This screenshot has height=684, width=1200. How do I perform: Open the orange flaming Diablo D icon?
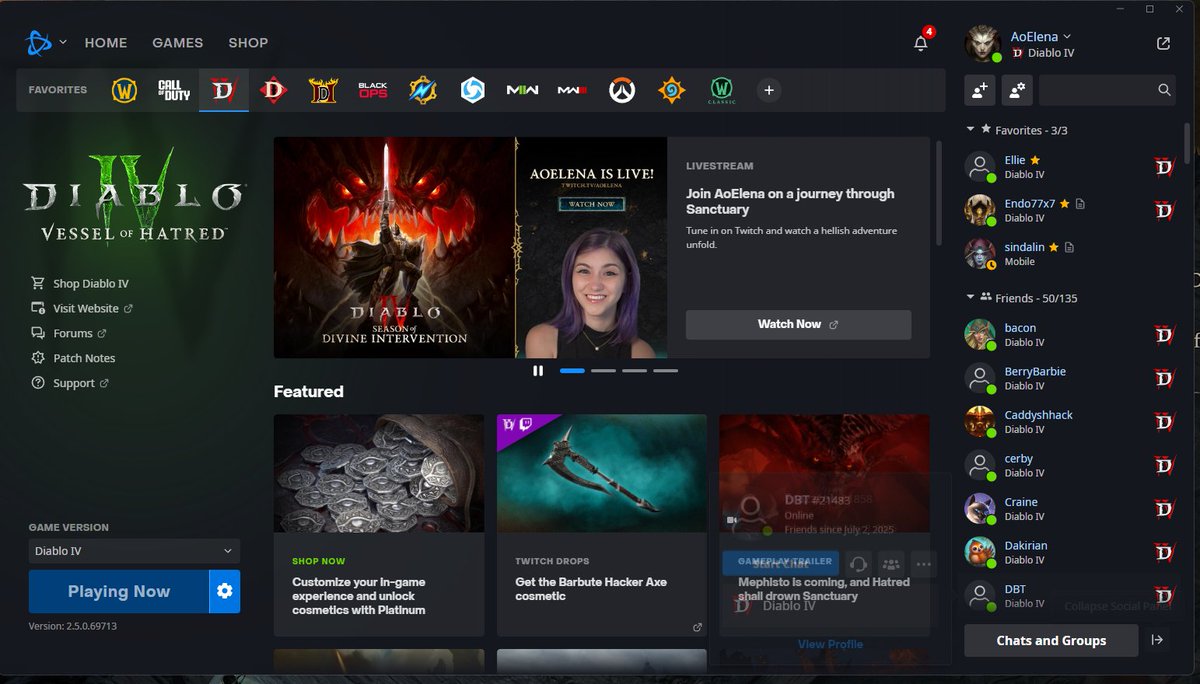click(x=323, y=90)
